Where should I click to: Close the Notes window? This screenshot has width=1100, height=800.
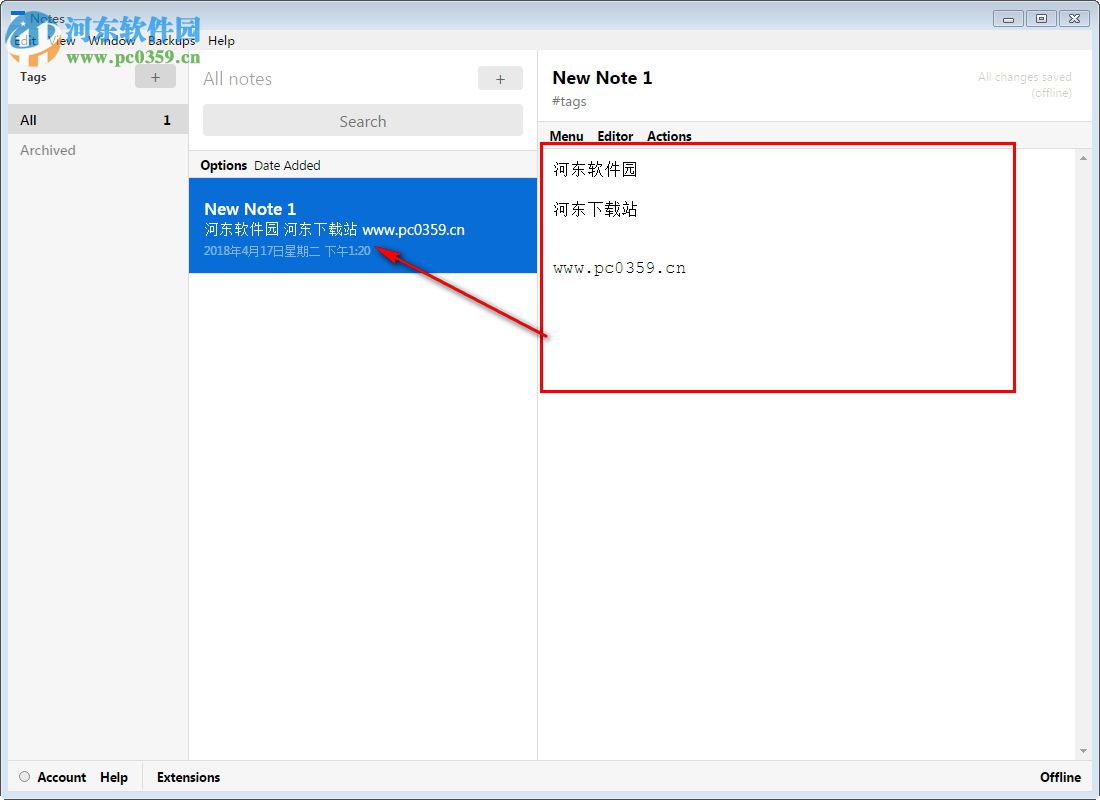click(1074, 19)
